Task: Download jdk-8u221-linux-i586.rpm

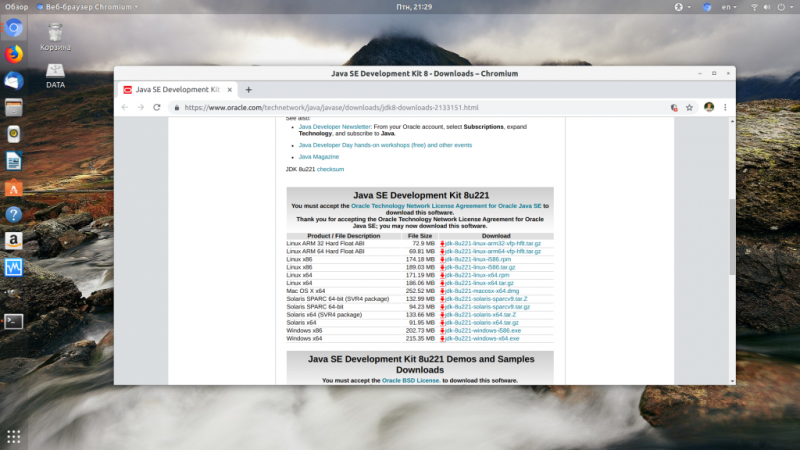Action: point(478,259)
